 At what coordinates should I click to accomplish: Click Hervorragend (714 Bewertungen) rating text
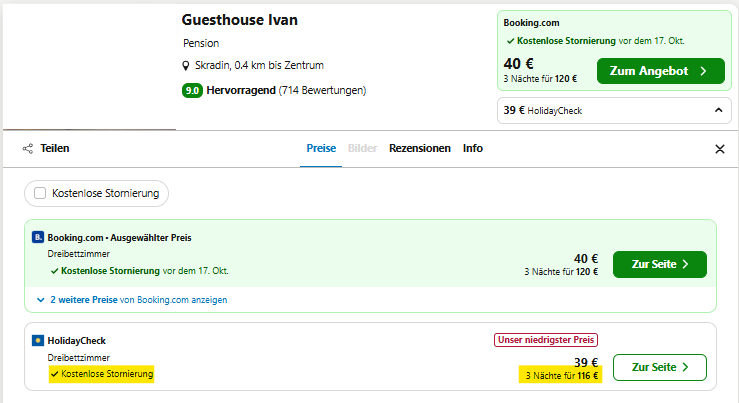click(286, 90)
